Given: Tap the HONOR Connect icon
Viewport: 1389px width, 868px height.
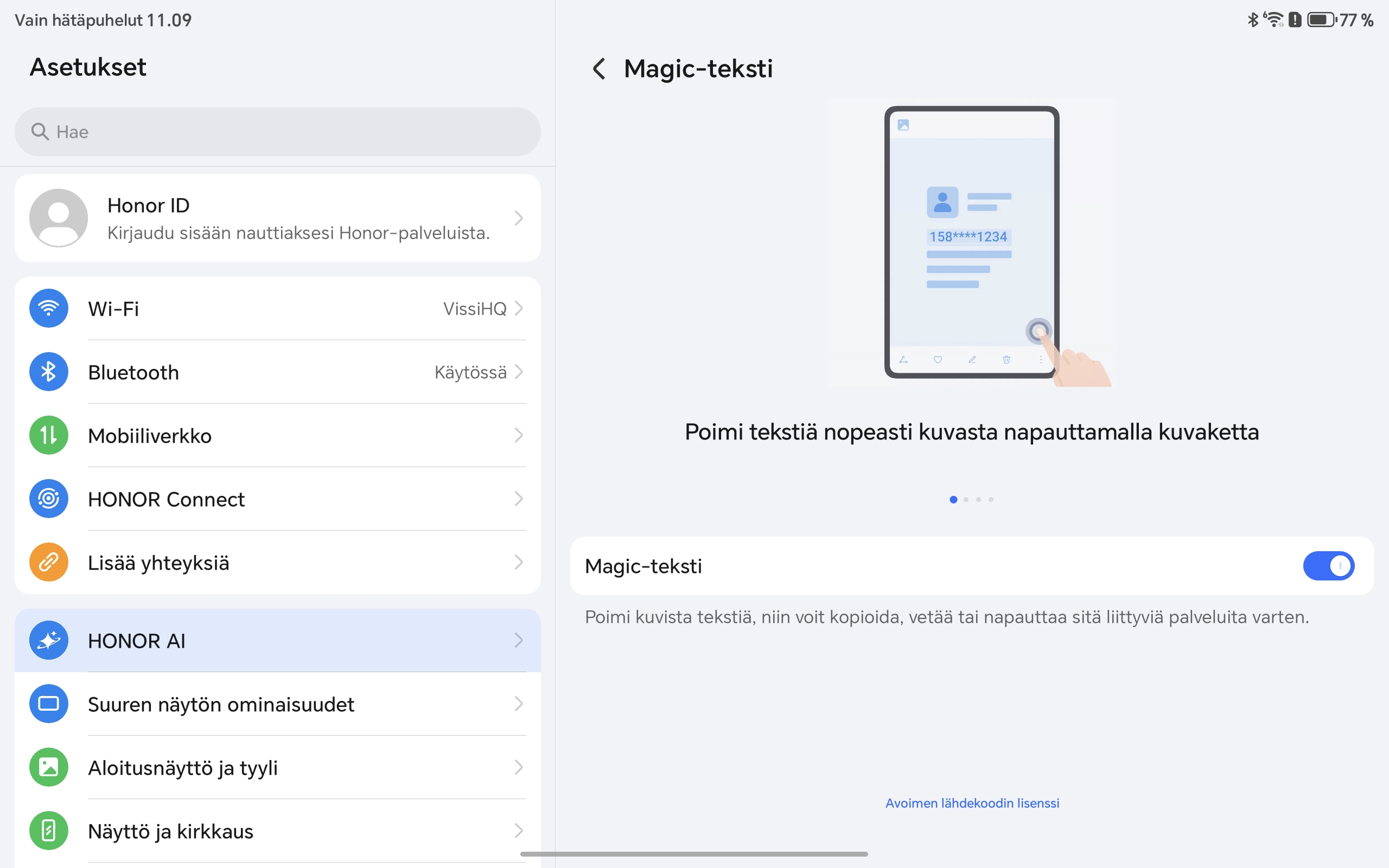Looking at the screenshot, I should coord(49,499).
